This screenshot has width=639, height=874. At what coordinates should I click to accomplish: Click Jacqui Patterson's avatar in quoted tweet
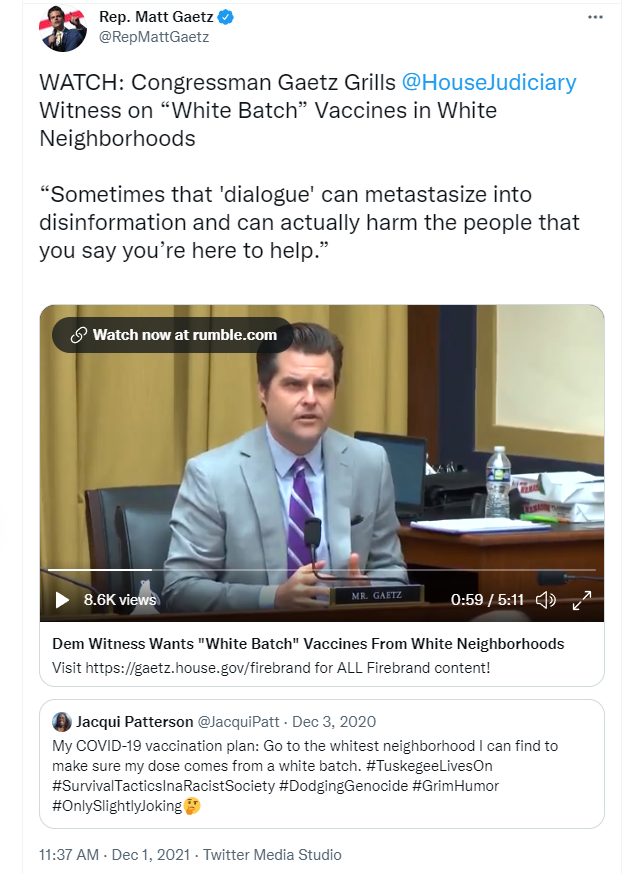[62, 722]
